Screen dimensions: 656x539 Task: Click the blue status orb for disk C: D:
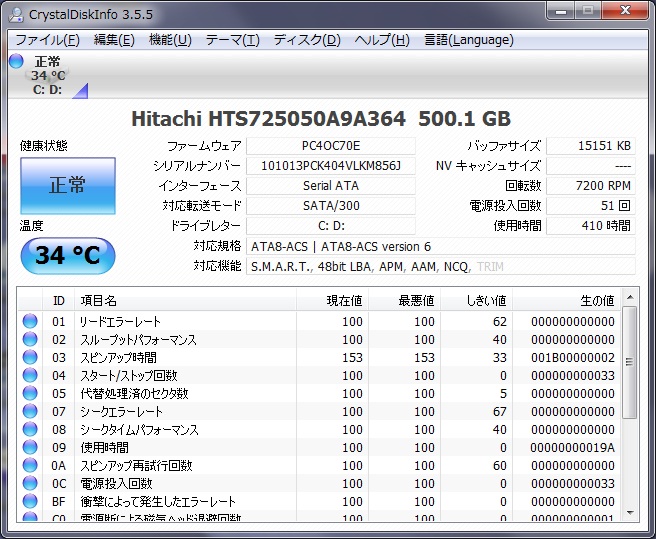click(x=15, y=62)
